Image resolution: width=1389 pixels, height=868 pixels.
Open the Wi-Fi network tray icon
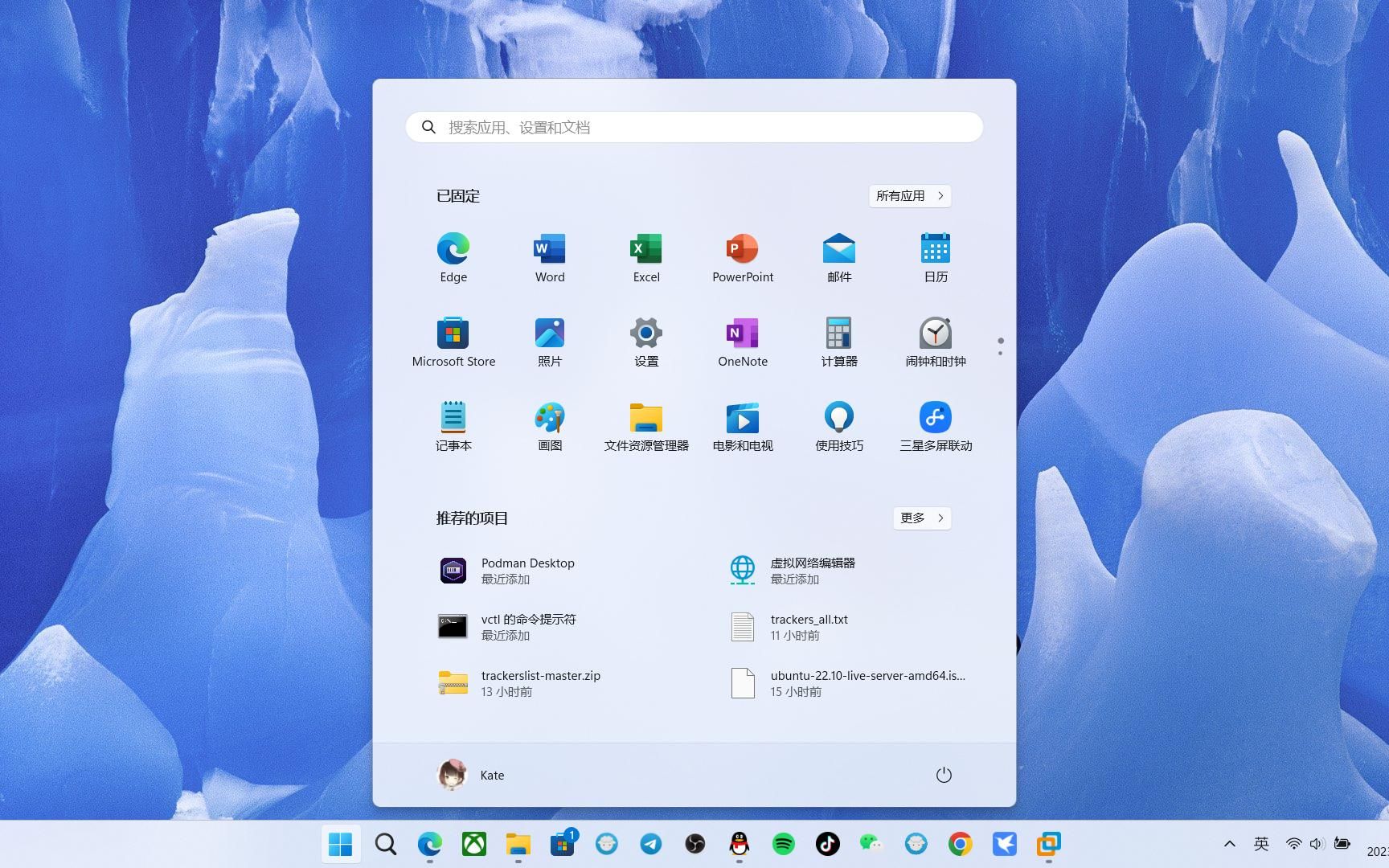[x=1293, y=844]
